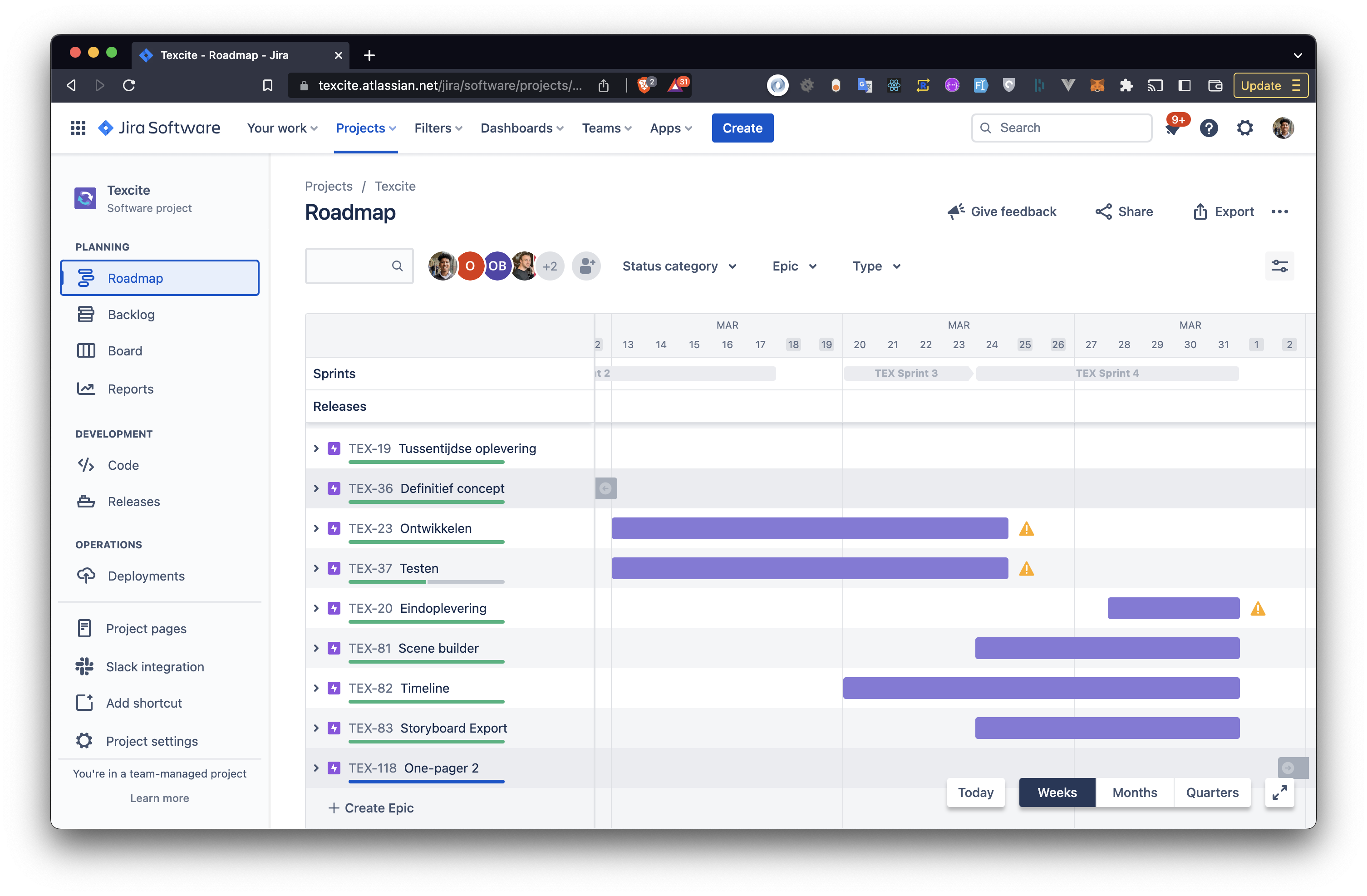Open Slack integration in sidebar

point(154,667)
